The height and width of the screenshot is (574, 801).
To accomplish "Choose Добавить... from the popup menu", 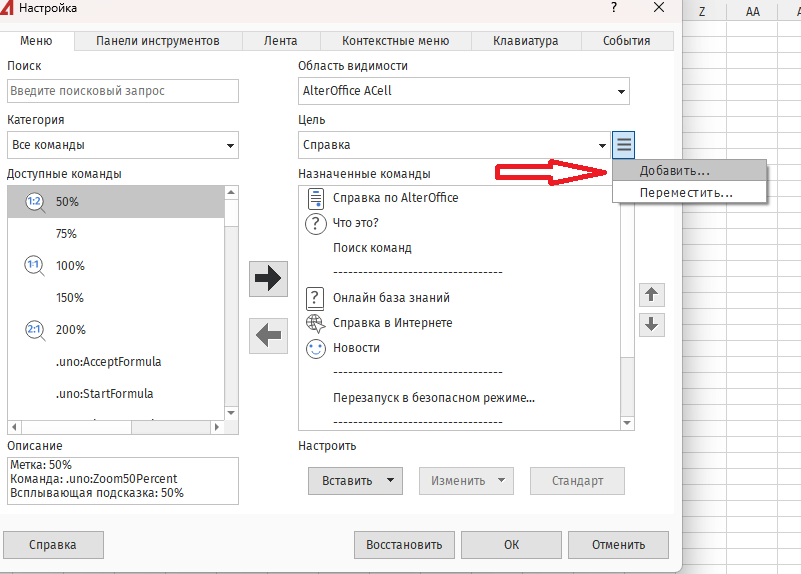I will click(674, 171).
